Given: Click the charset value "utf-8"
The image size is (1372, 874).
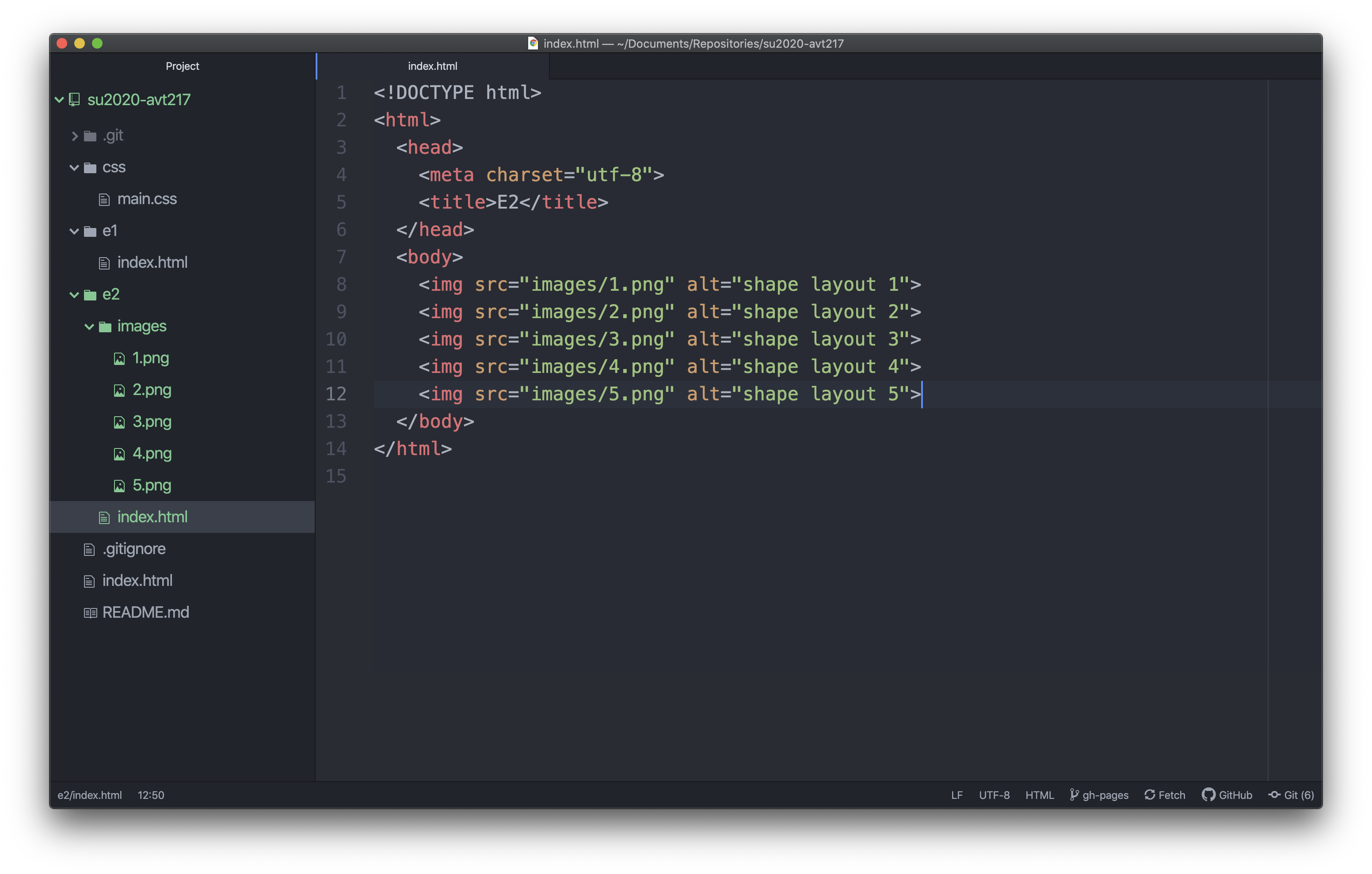Looking at the screenshot, I should coord(614,175).
